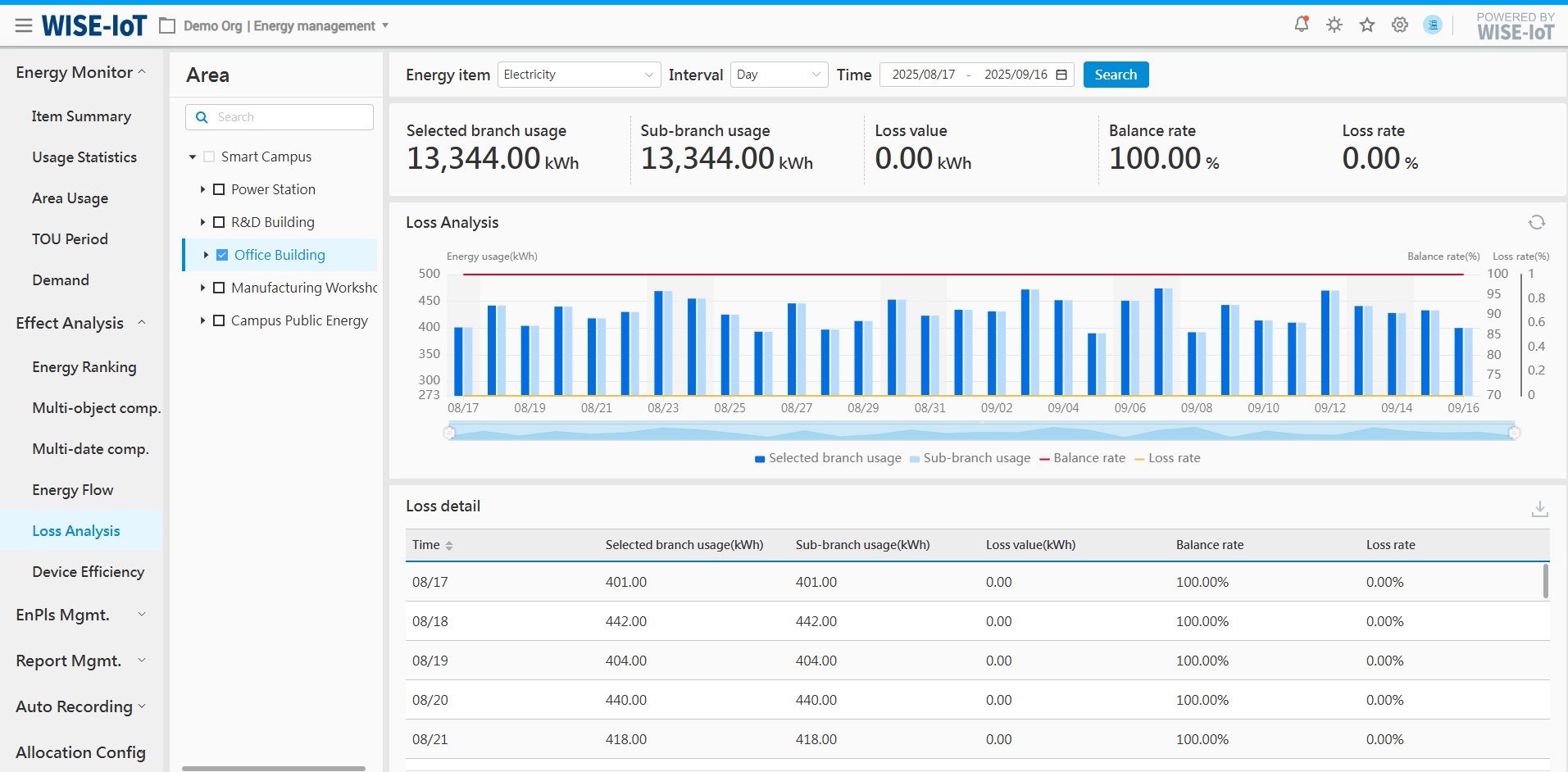Download the Loss detail table

pyautogui.click(x=1539, y=509)
